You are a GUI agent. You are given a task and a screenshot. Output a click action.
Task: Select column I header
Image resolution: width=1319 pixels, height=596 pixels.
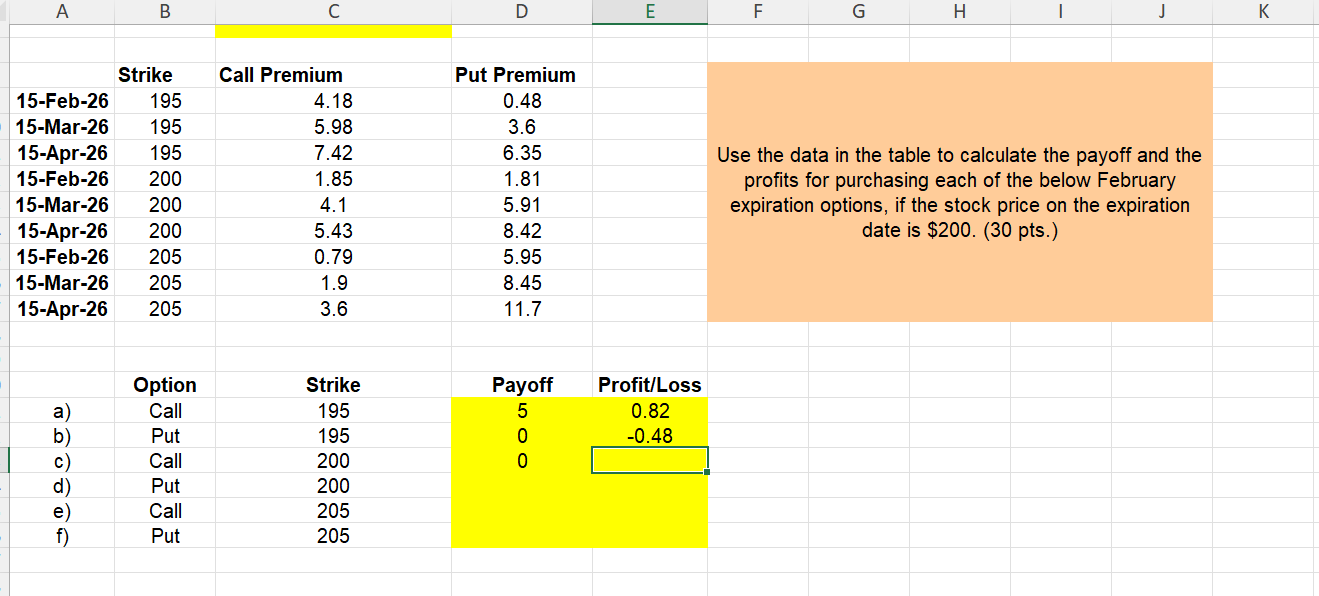(x=1061, y=12)
